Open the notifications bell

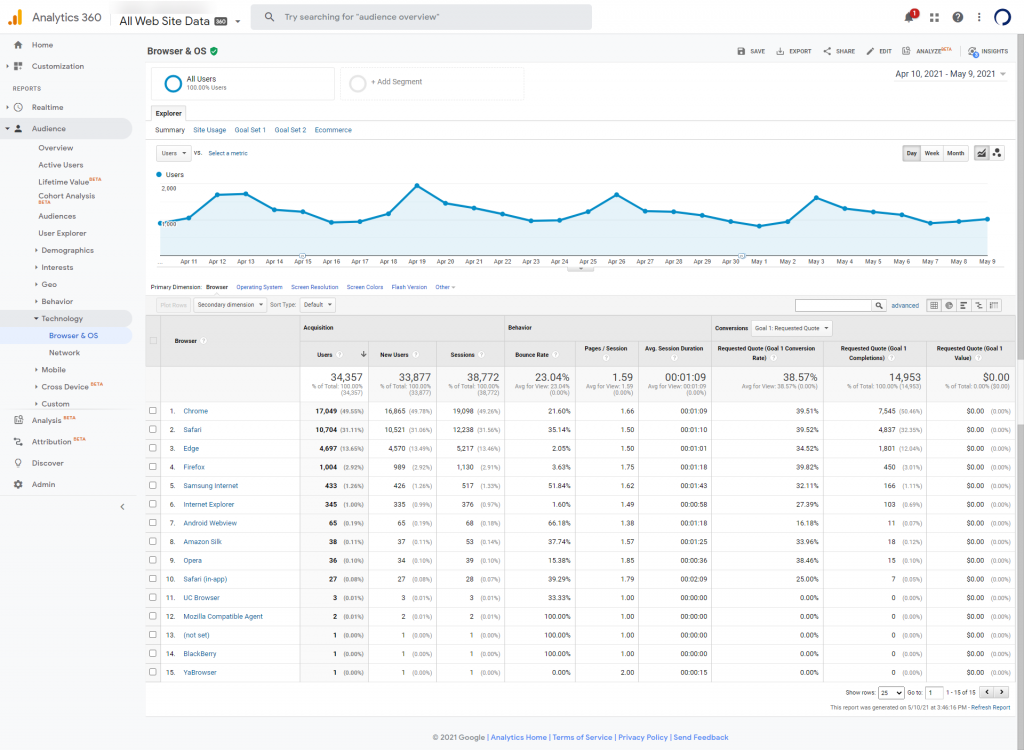pyautogui.click(x=909, y=17)
